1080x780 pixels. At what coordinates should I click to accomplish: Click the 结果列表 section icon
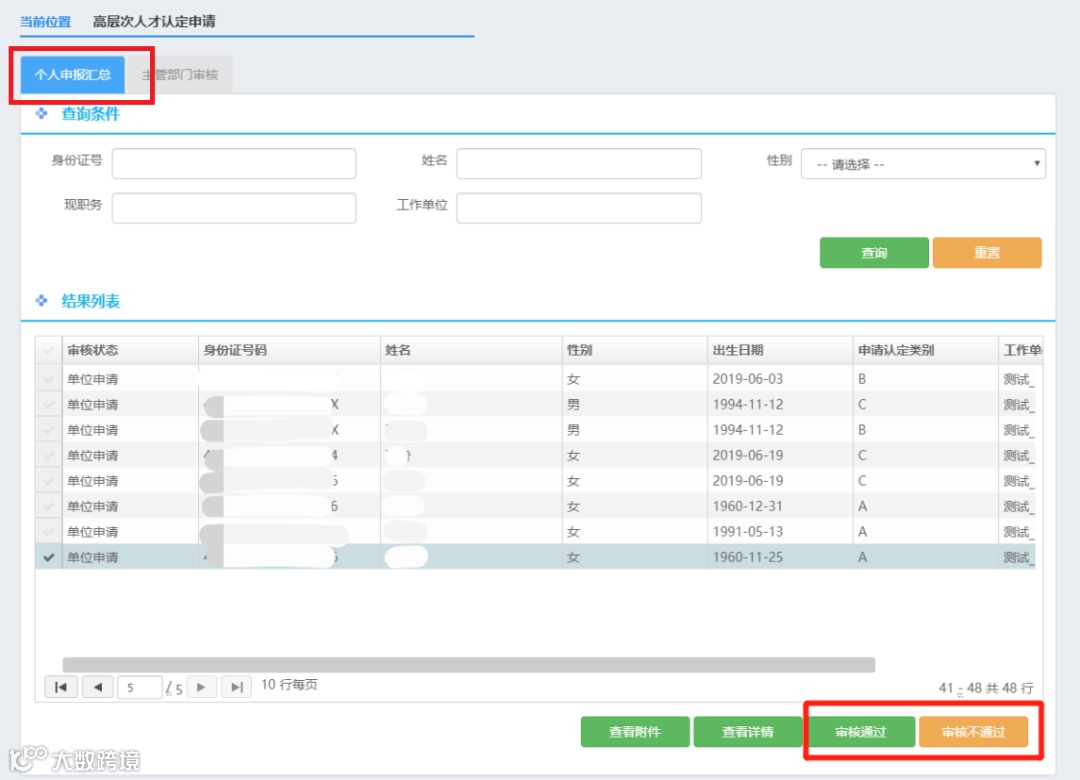(x=41, y=301)
